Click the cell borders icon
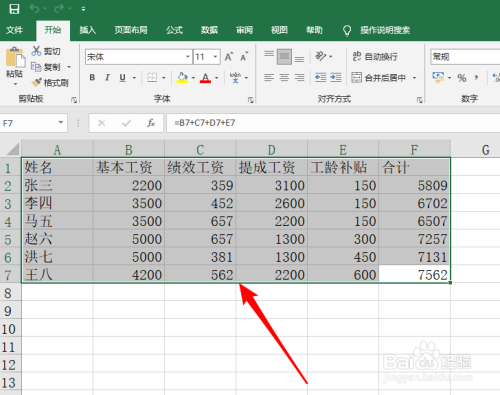The image size is (500, 395). [152, 78]
